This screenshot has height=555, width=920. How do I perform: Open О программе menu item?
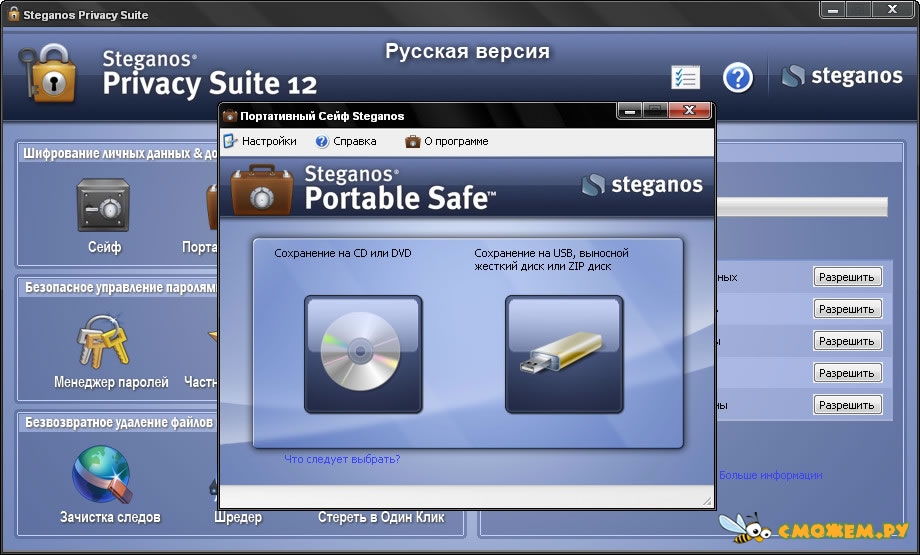click(x=447, y=141)
